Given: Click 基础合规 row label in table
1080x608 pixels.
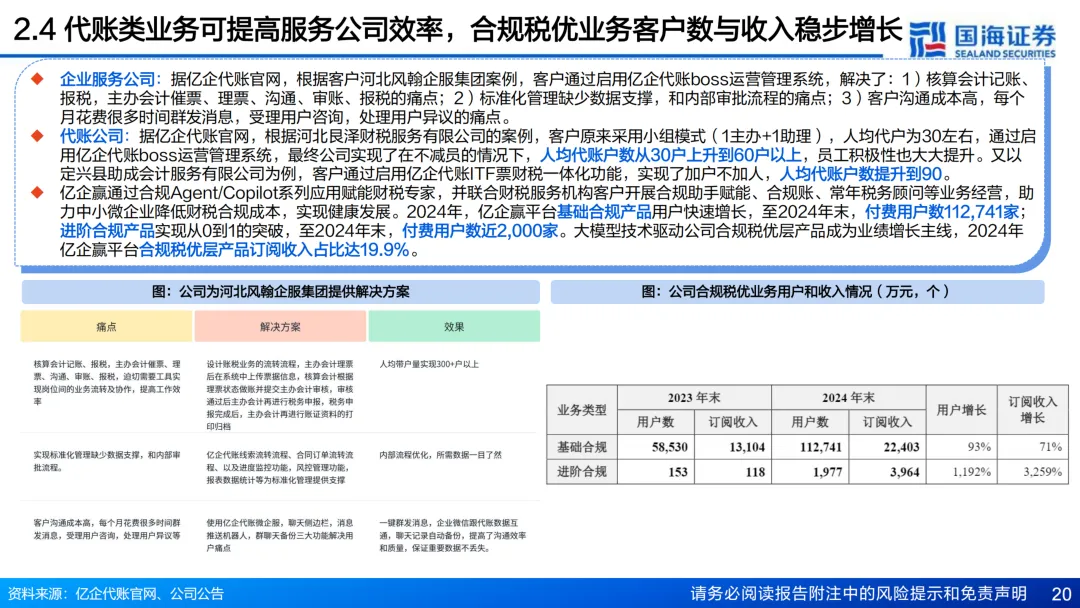Looking at the screenshot, I should pyautogui.click(x=582, y=448).
